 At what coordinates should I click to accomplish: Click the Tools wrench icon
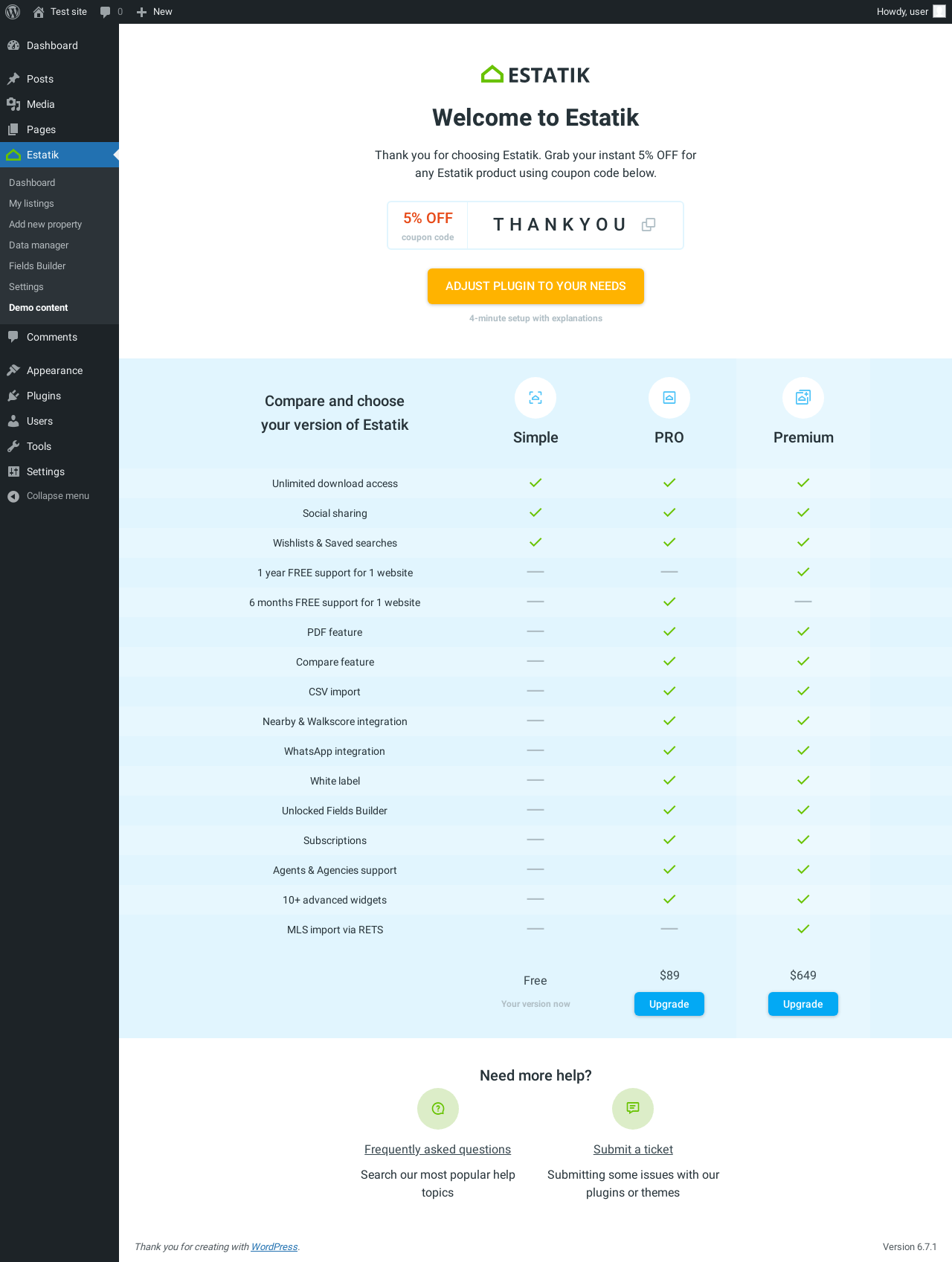(13, 446)
